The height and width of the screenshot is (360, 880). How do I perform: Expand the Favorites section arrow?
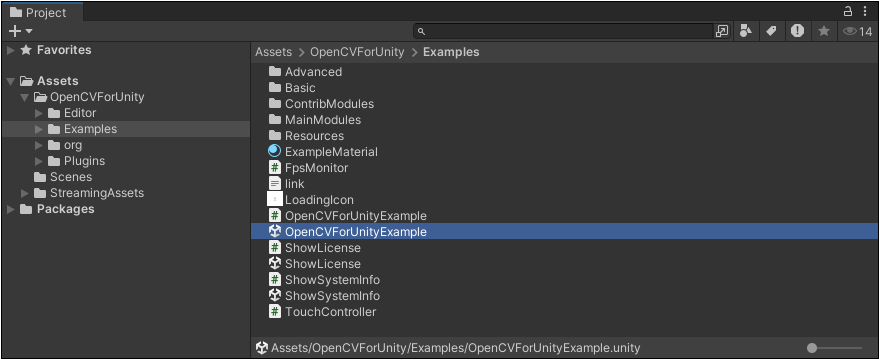[11, 50]
